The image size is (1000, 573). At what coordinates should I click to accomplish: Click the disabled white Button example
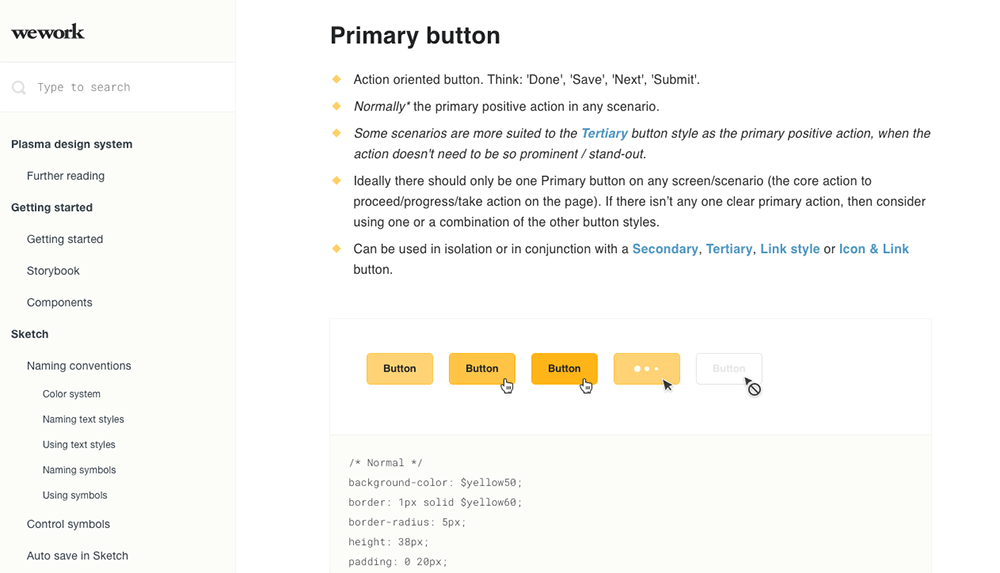728,369
